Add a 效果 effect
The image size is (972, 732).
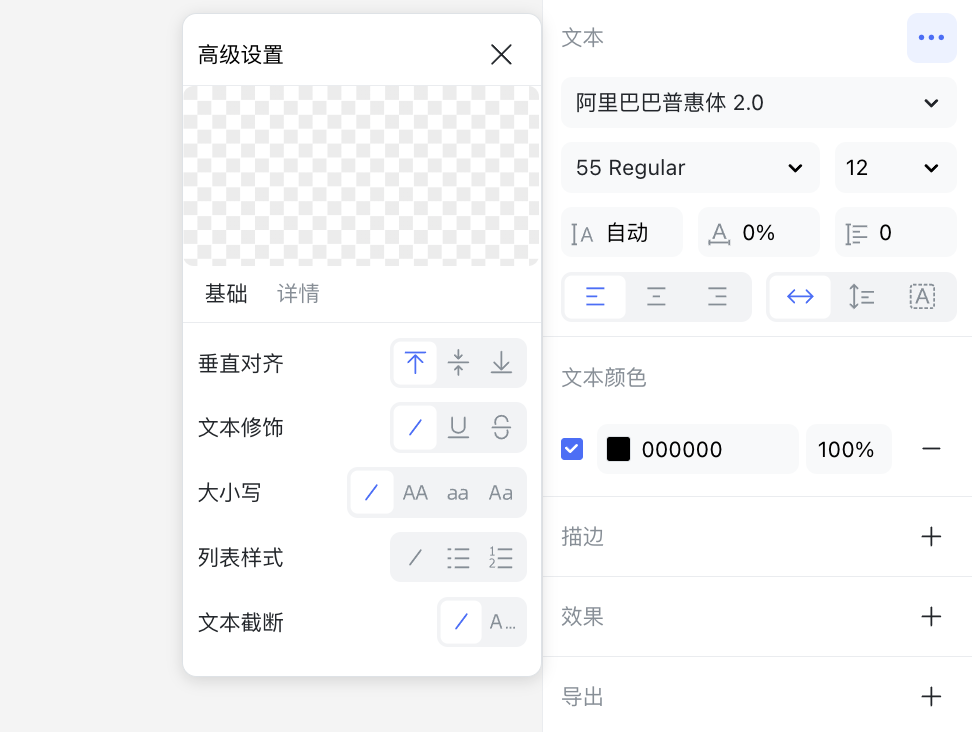click(931, 617)
